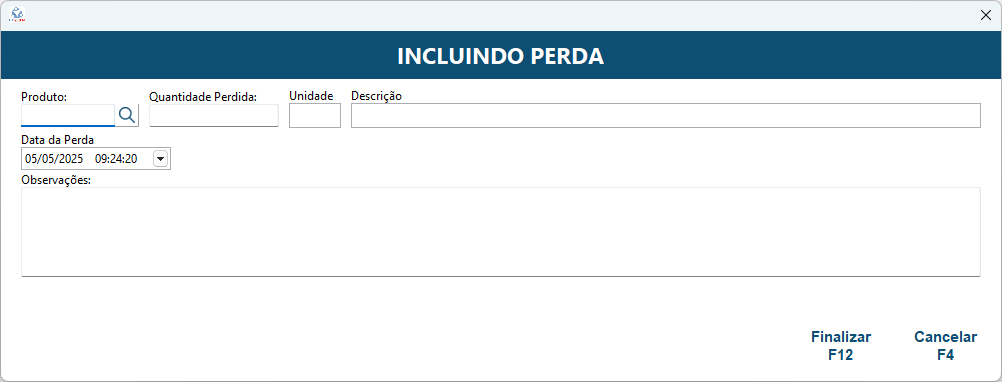
Task: Click the INCLUINDO PERDA header title
Action: (500, 56)
